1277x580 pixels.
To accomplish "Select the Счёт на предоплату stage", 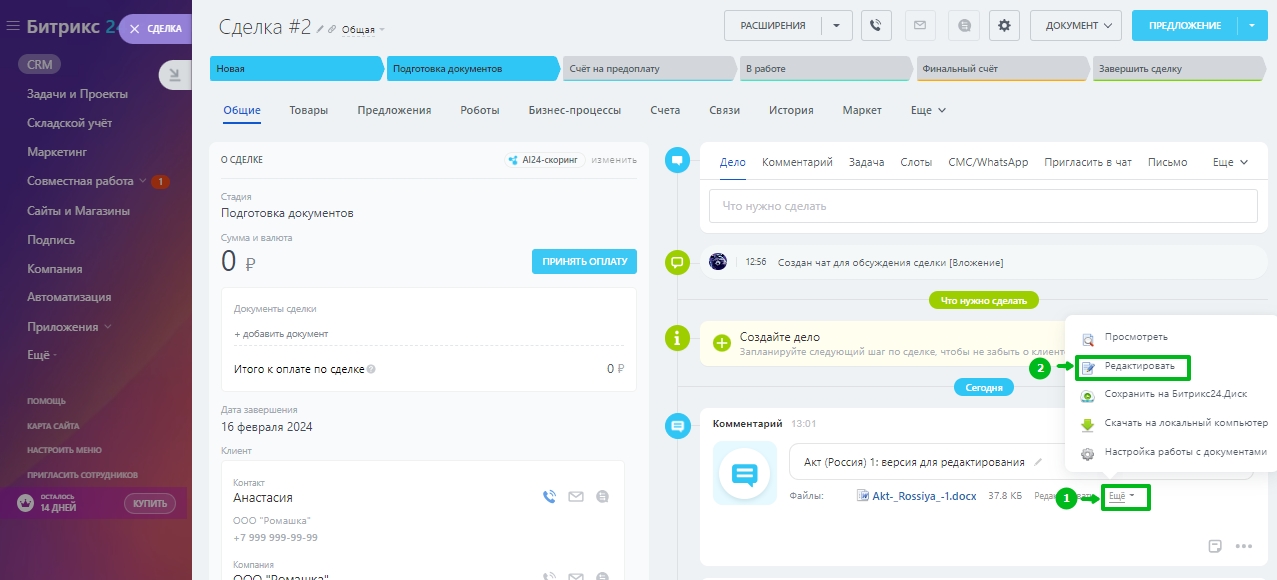I will click(650, 69).
